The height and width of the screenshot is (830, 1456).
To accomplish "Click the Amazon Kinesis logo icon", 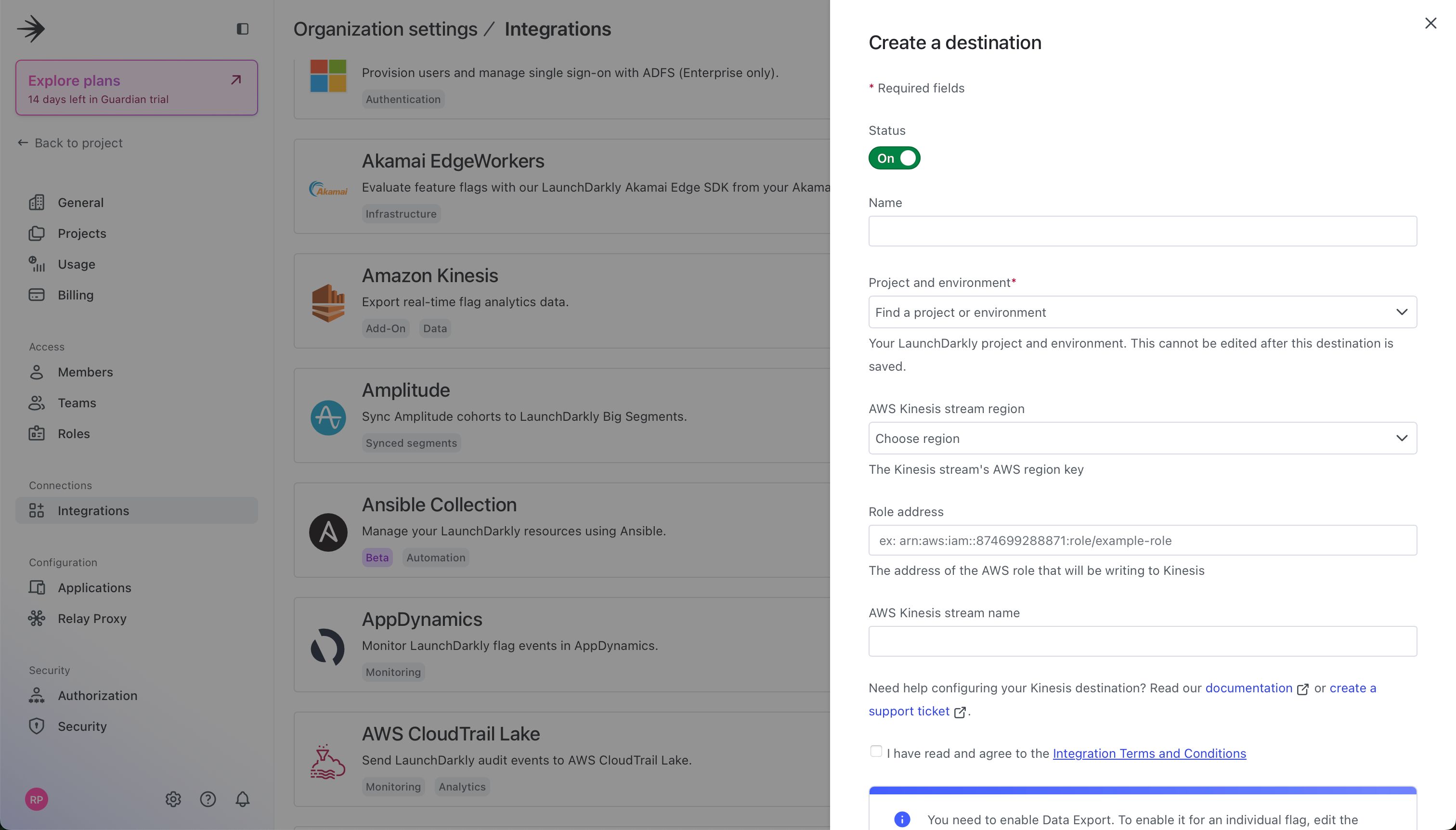I will (x=328, y=302).
